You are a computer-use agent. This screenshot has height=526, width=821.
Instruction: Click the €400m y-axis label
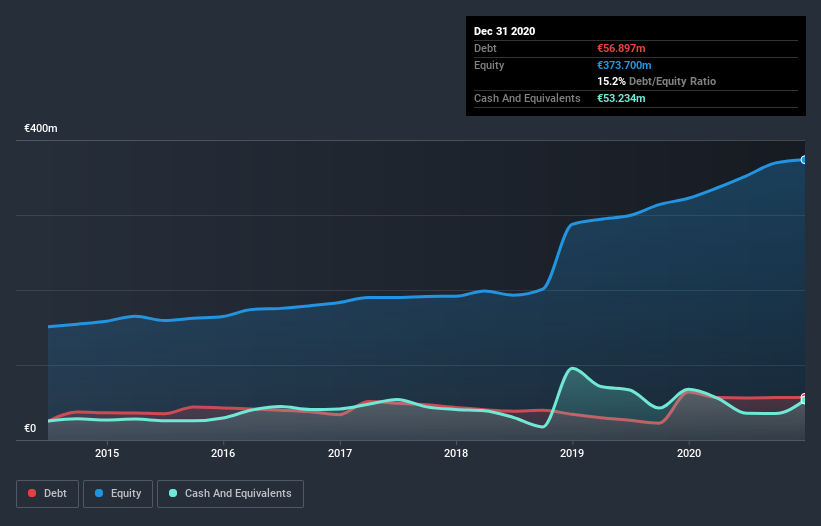pyautogui.click(x=41, y=128)
